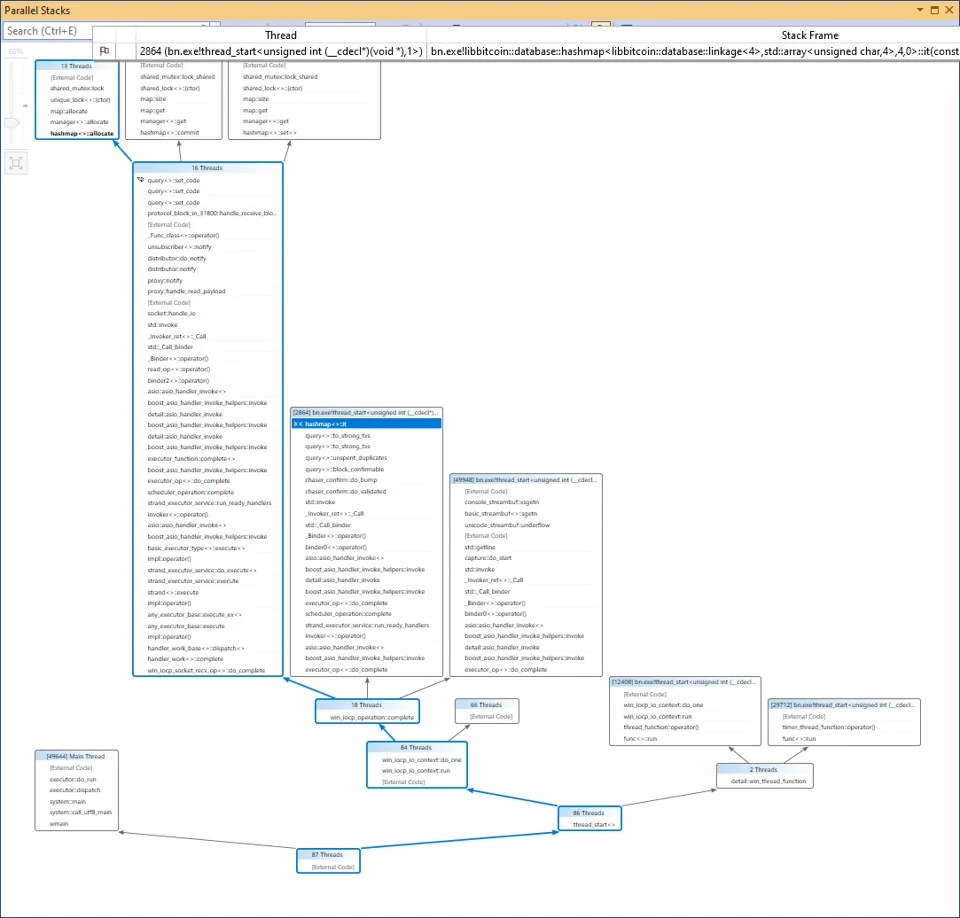
Task: Click the thread marker icon beside top query<>::set_code
Action: pos(140,179)
